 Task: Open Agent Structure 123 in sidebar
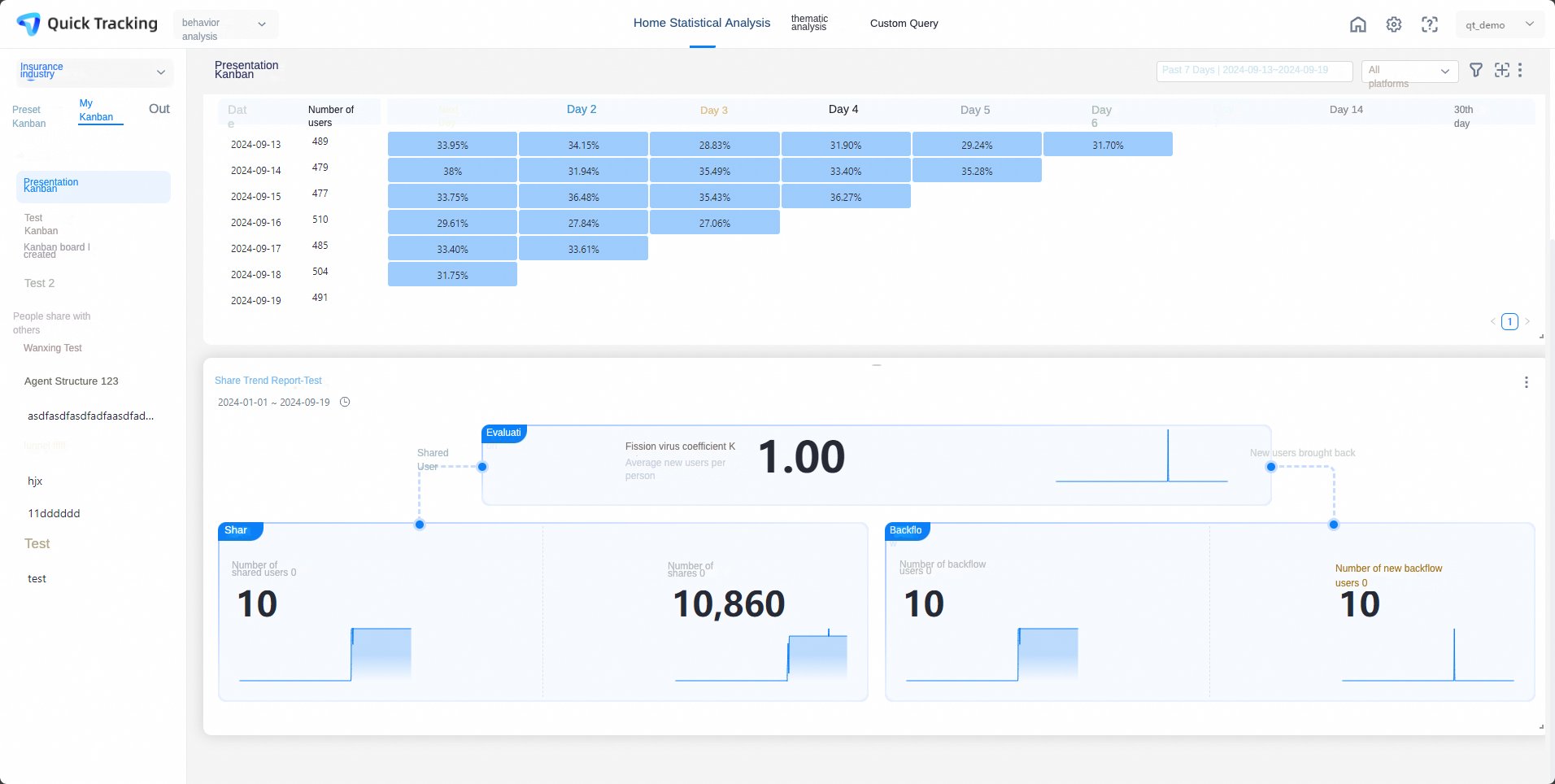click(72, 381)
